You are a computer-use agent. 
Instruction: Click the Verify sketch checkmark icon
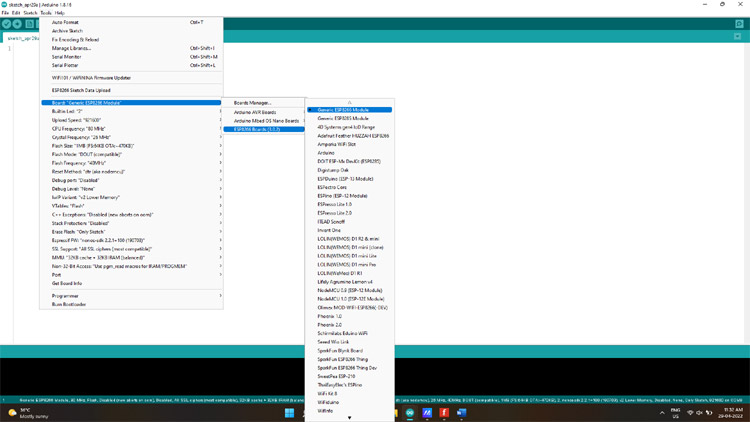[6, 24]
